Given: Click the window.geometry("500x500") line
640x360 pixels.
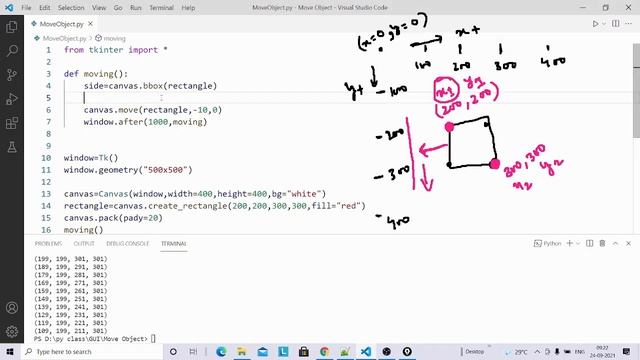Looking at the screenshot, I should [x=128, y=170].
